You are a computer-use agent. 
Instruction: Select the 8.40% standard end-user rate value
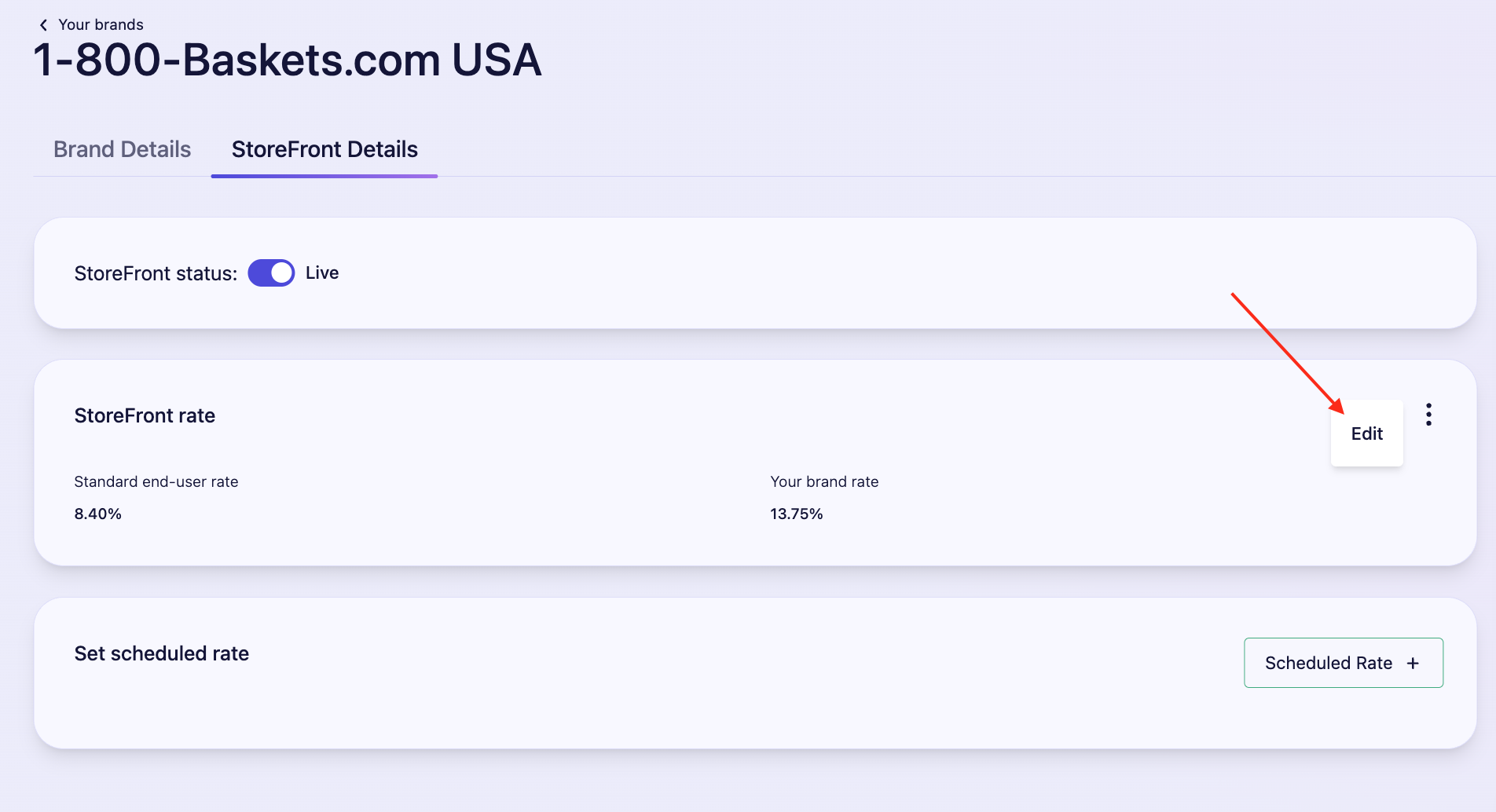[x=97, y=514]
